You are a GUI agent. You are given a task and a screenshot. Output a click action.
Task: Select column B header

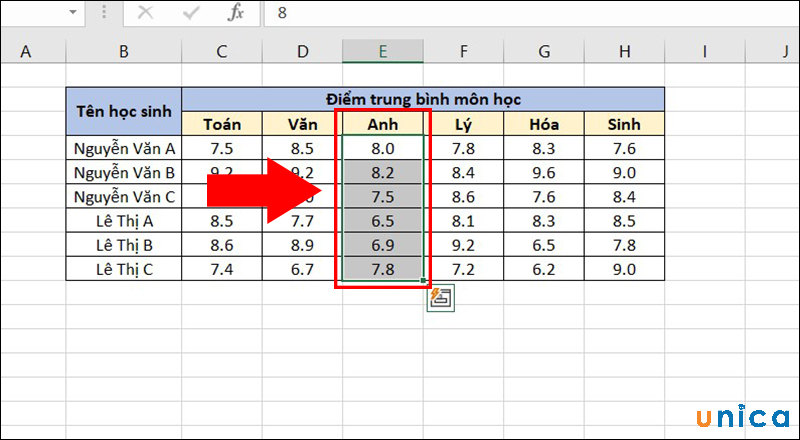pyautogui.click(x=123, y=52)
